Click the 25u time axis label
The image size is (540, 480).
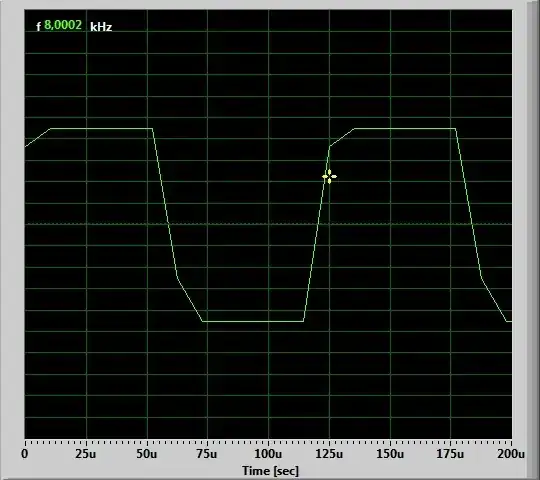[85, 453]
